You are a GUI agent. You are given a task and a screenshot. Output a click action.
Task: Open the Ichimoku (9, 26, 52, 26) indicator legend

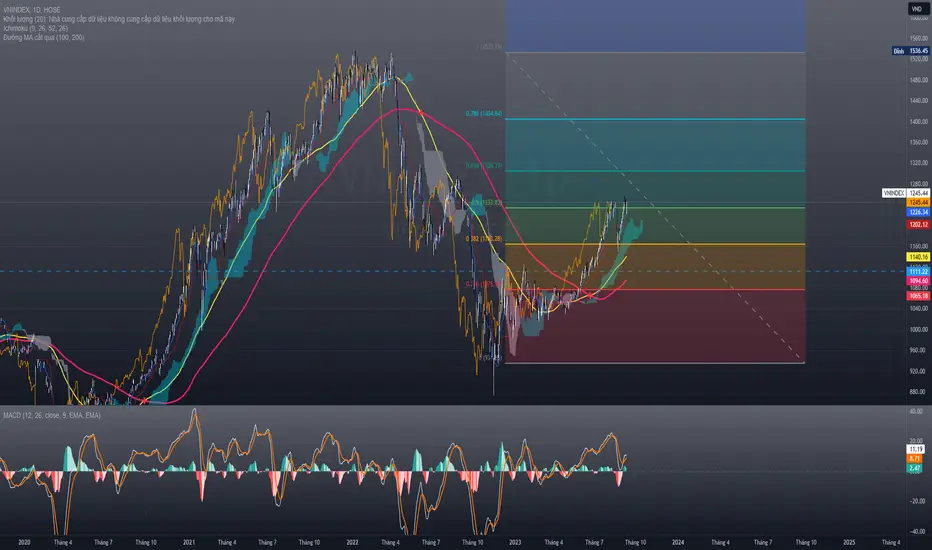tap(35, 28)
